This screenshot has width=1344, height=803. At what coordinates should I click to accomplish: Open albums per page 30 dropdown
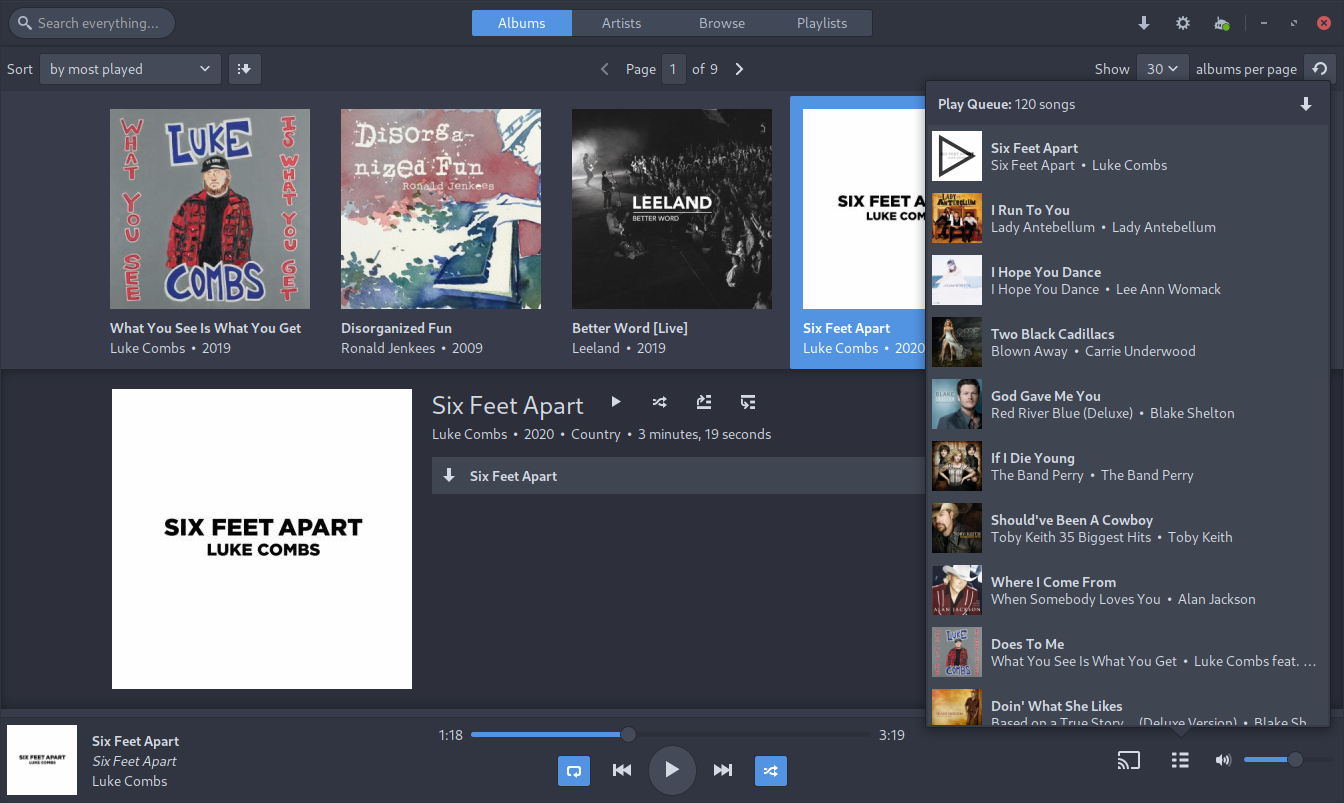(x=1163, y=69)
